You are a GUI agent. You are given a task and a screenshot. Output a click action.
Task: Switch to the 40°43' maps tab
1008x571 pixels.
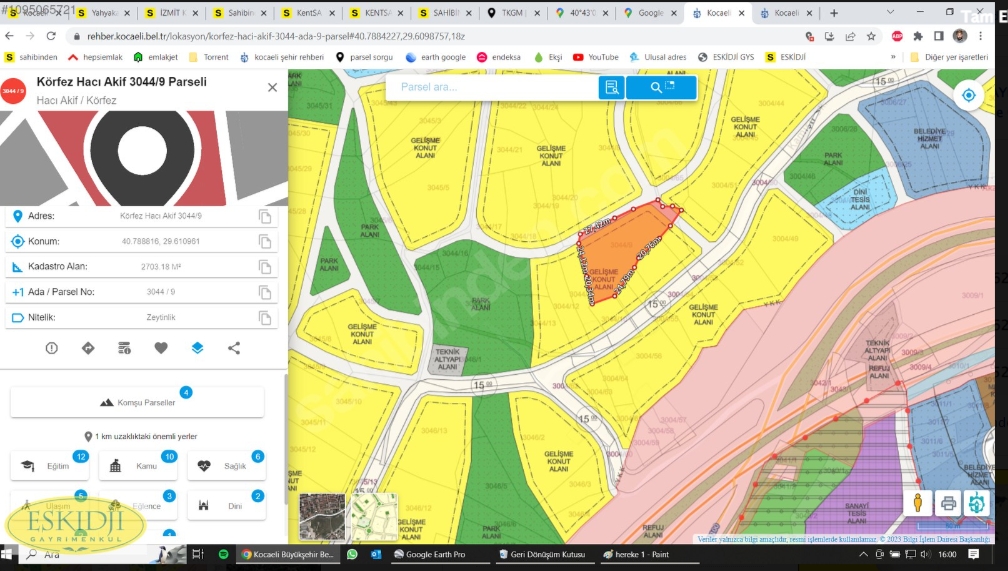click(x=580, y=13)
